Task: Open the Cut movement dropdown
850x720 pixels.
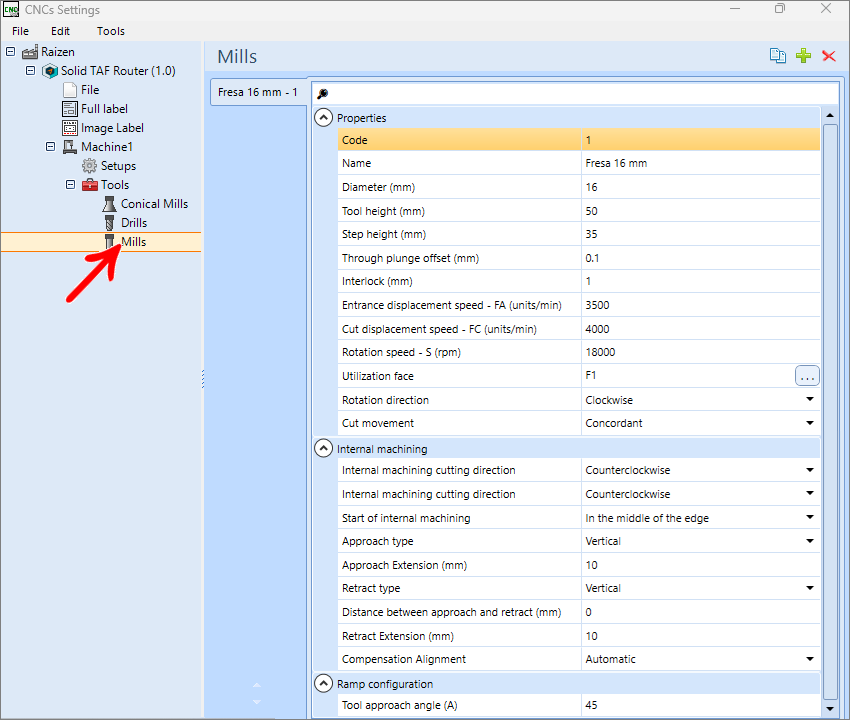Action: point(810,423)
